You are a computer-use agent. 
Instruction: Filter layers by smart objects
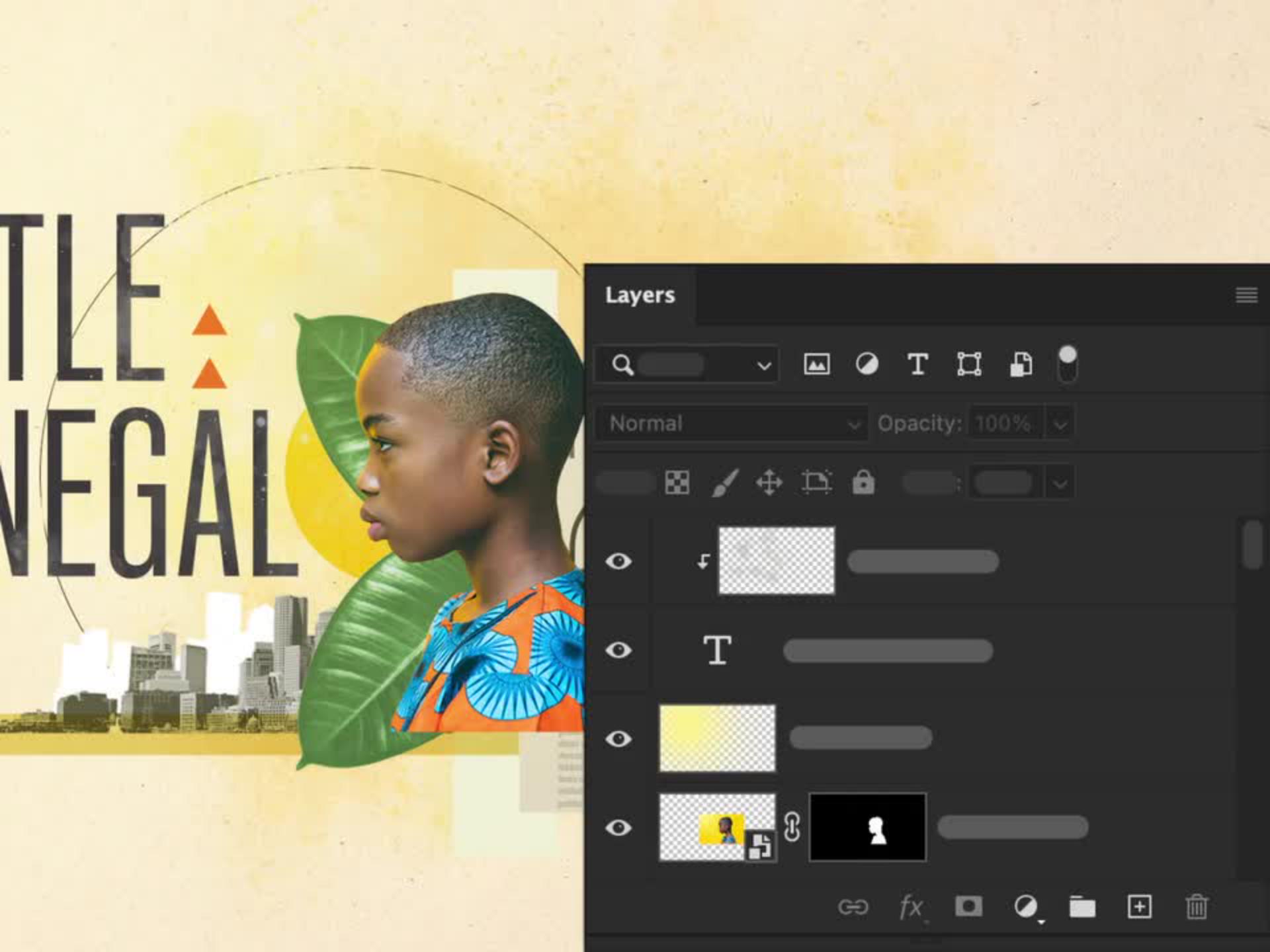point(1021,364)
